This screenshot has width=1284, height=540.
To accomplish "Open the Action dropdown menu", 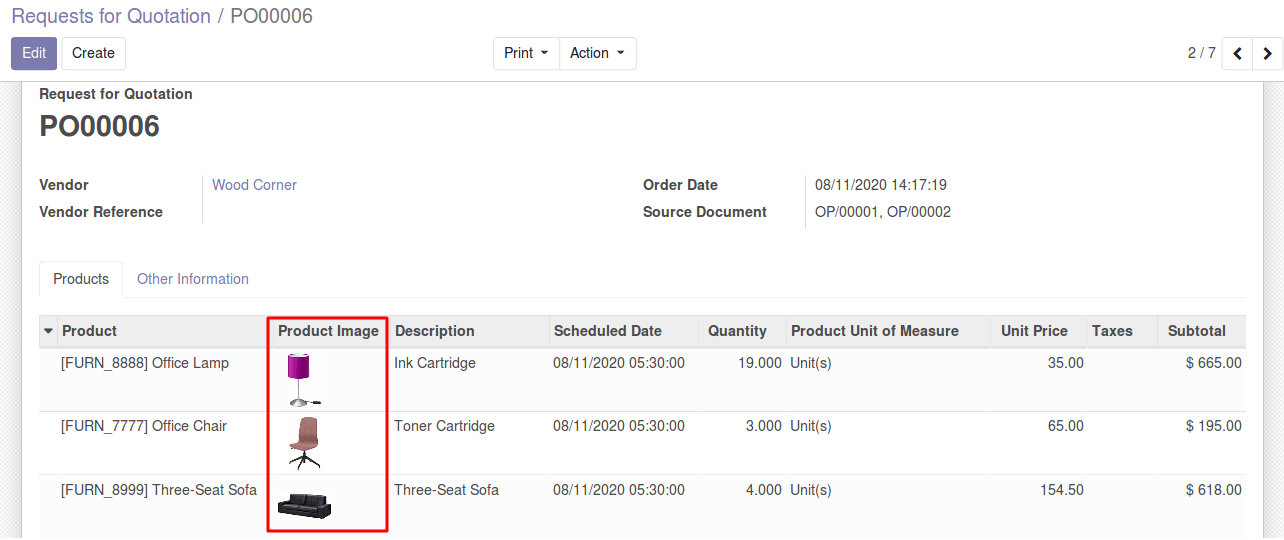I will pos(597,53).
